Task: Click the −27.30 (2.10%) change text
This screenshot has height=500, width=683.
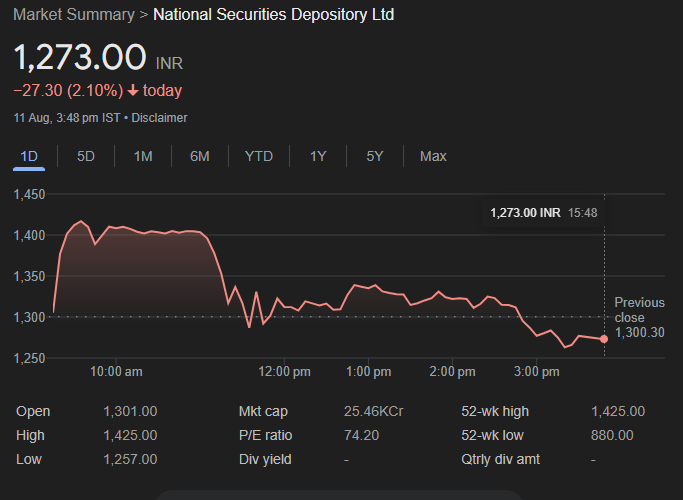Action: [x=68, y=91]
